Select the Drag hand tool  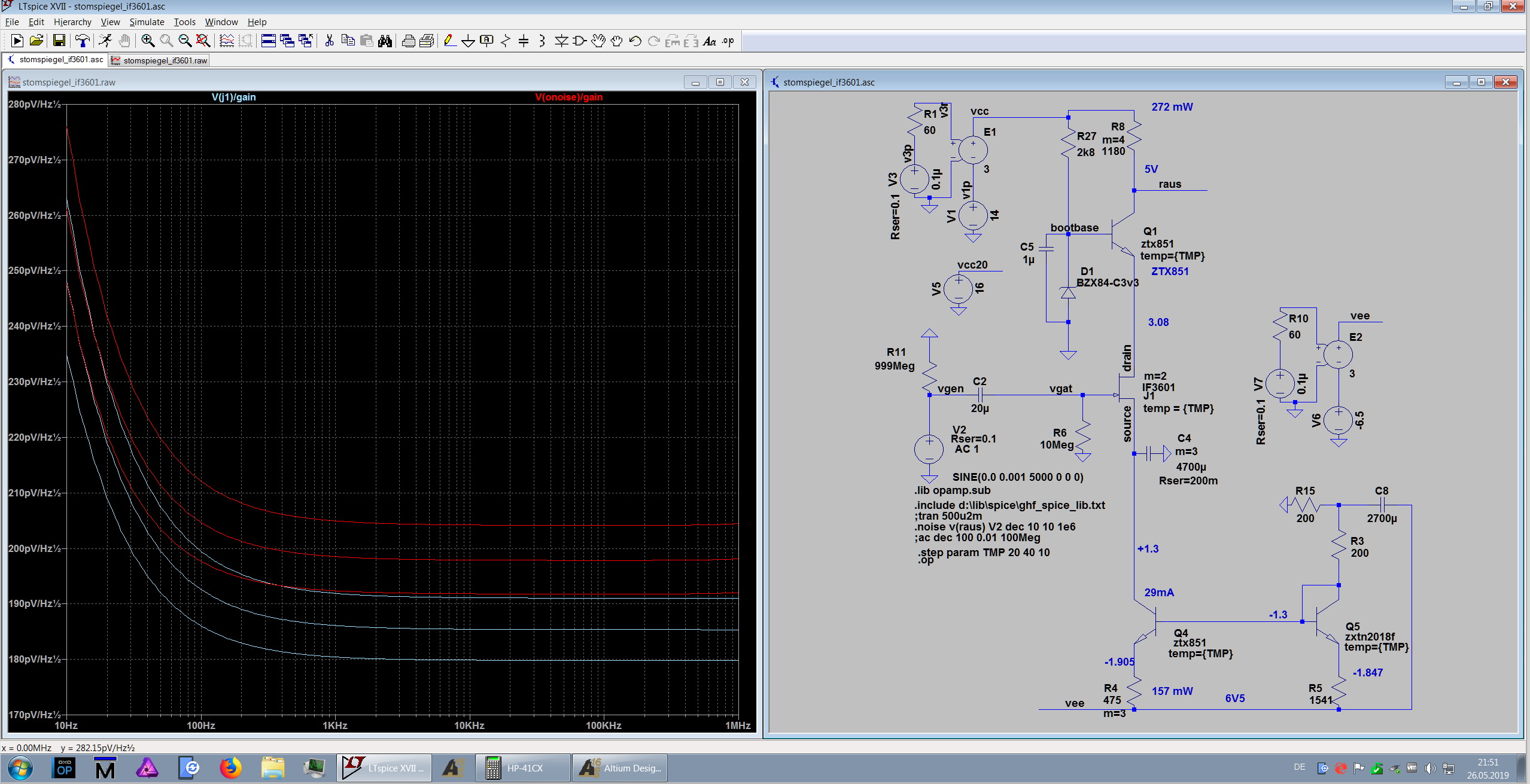pyautogui.click(x=617, y=41)
